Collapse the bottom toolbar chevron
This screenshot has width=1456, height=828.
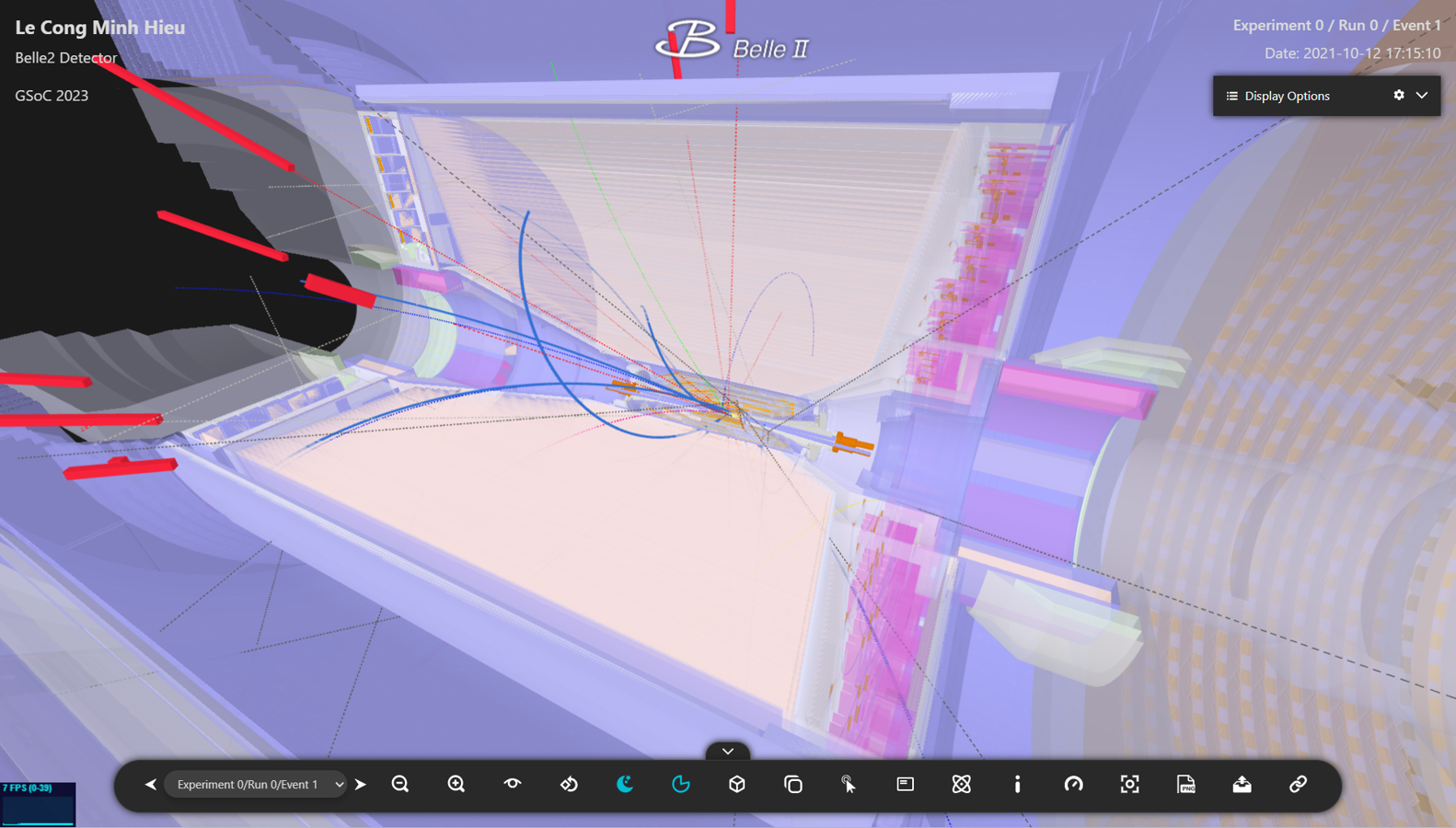click(728, 751)
